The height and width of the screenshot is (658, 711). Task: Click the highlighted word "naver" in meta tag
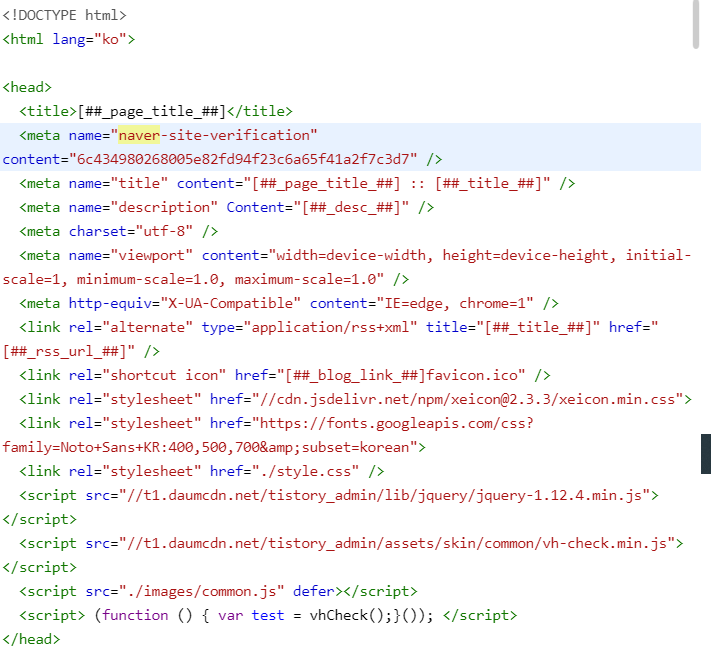pyautogui.click(x=139, y=135)
